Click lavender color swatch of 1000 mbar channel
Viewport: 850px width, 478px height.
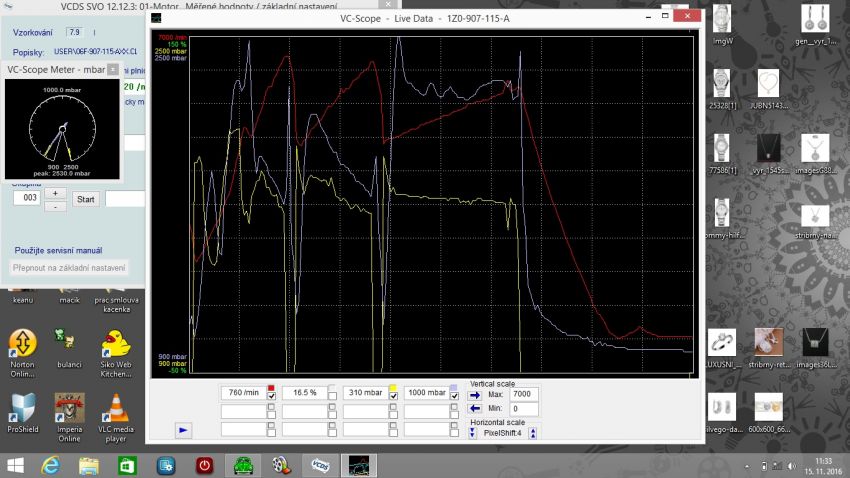click(454, 388)
